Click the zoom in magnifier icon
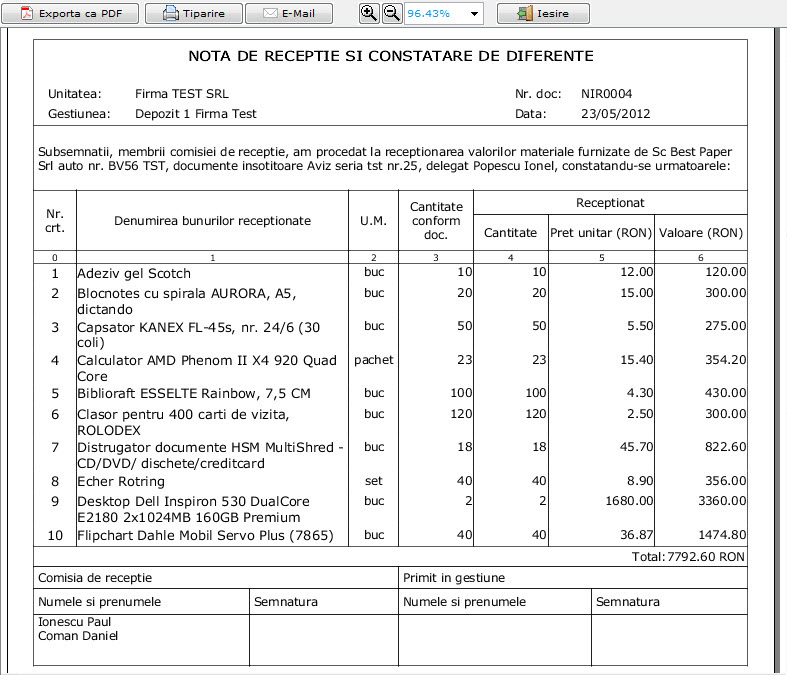Image resolution: width=787 pixels, height=675 pixels. (369, 14)
